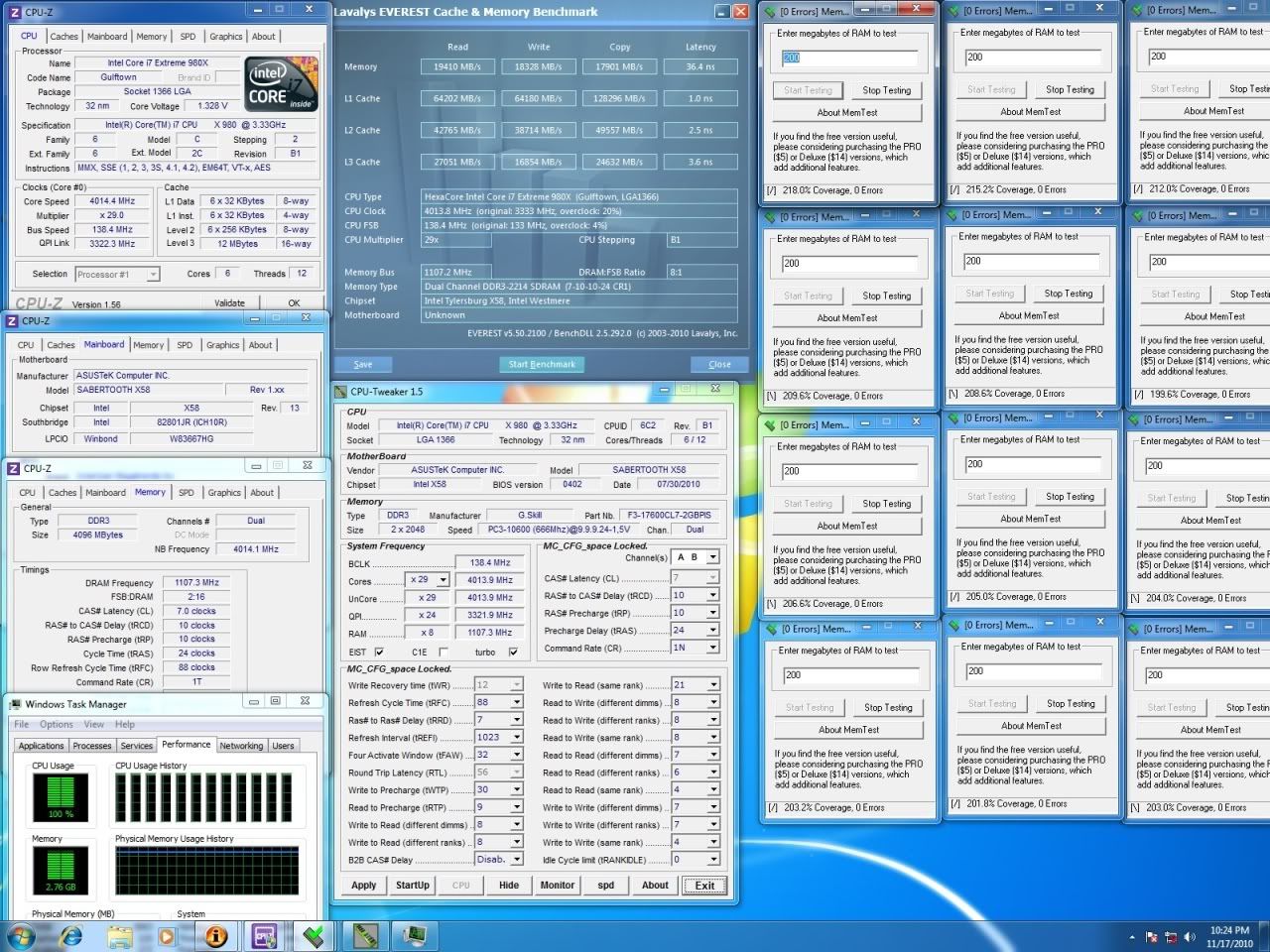Open CPU-Z from the taskbar
The image size is (1270, 952).
click(x=264, y=935)
